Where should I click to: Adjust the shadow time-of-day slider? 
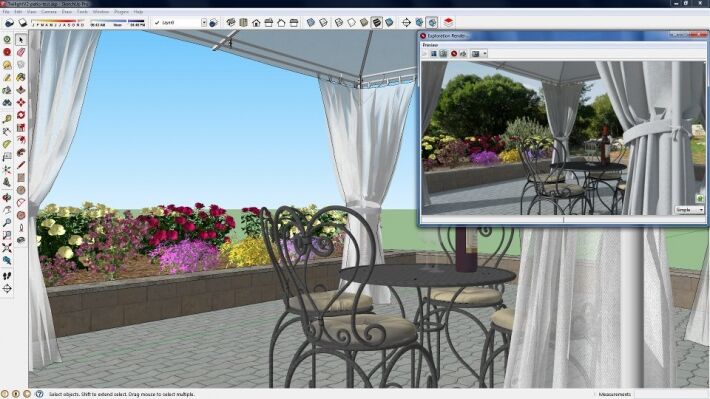point(118,22)
